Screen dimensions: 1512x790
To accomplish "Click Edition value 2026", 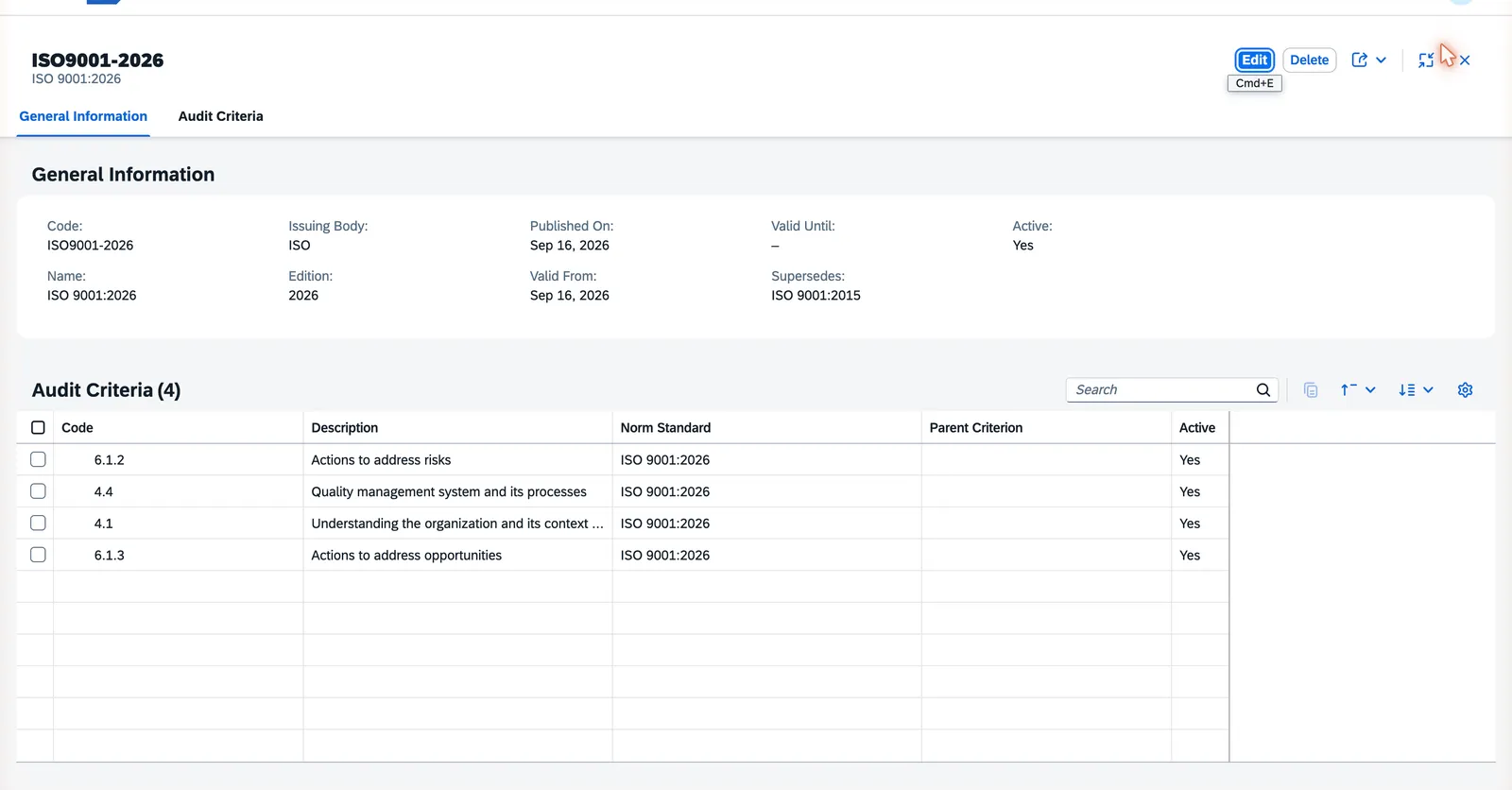I will point(303,296).
